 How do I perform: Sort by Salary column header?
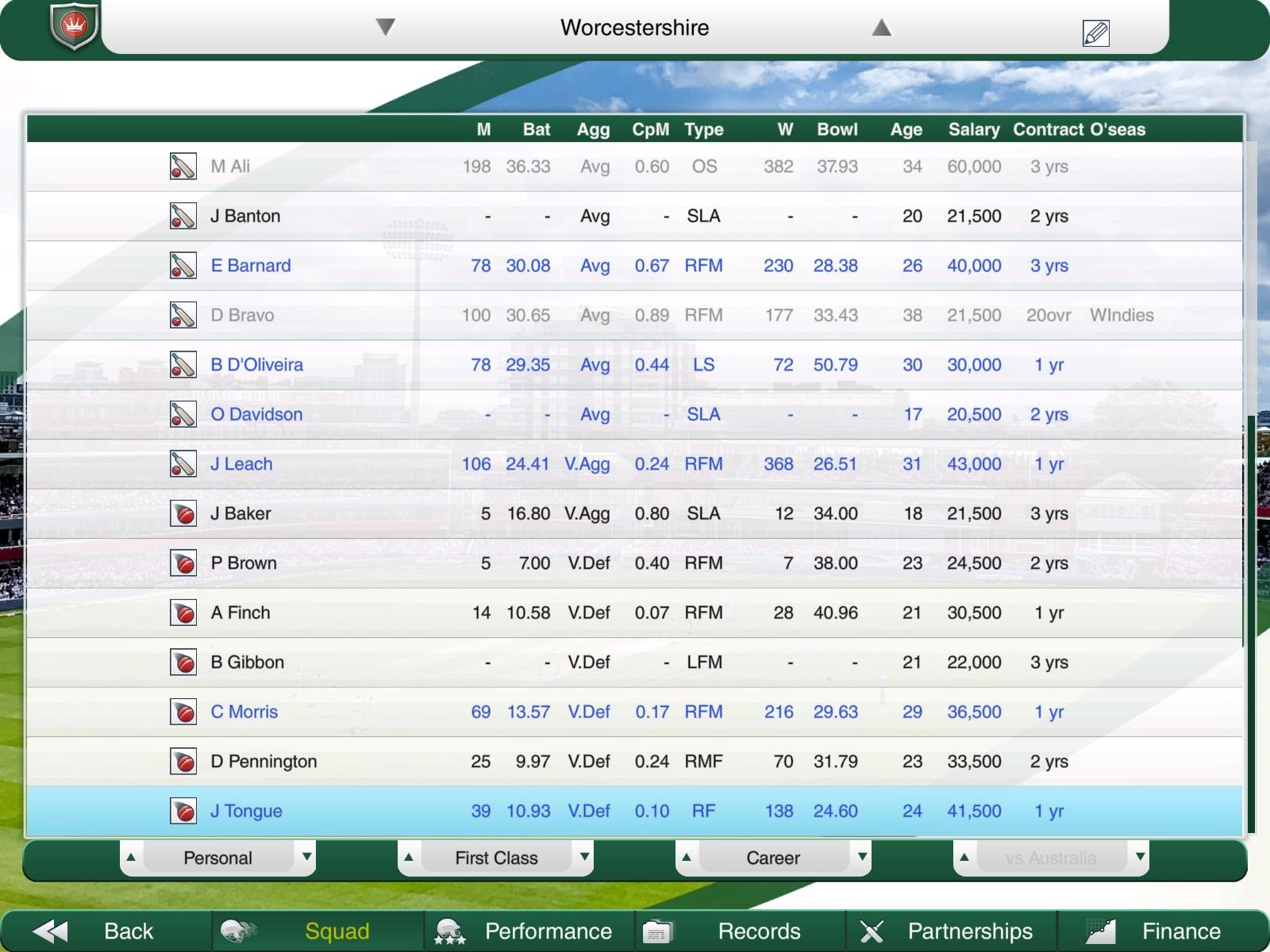pyautogui.click(x=974, y=129)
